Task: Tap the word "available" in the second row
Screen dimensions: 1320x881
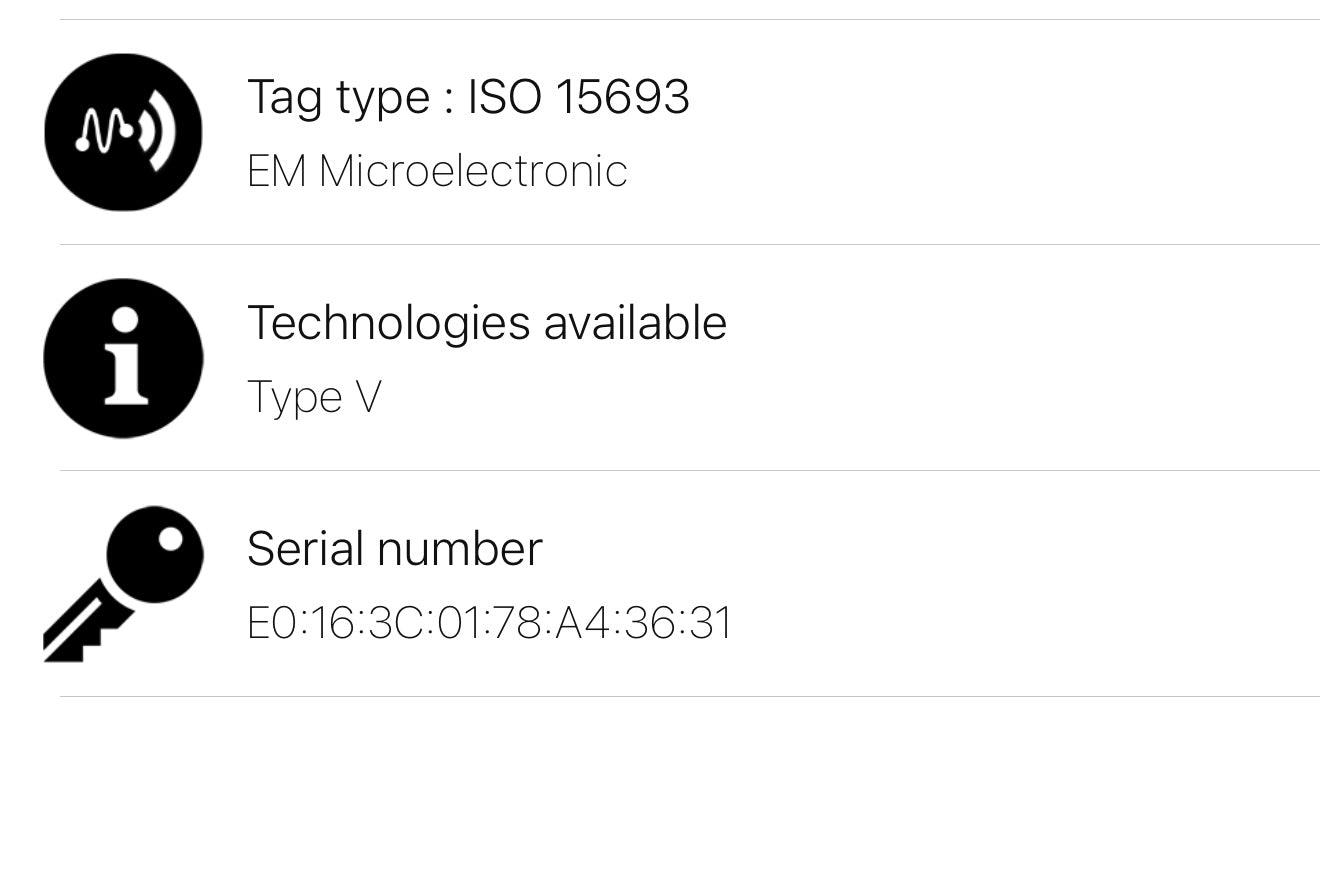Action: 635,323
